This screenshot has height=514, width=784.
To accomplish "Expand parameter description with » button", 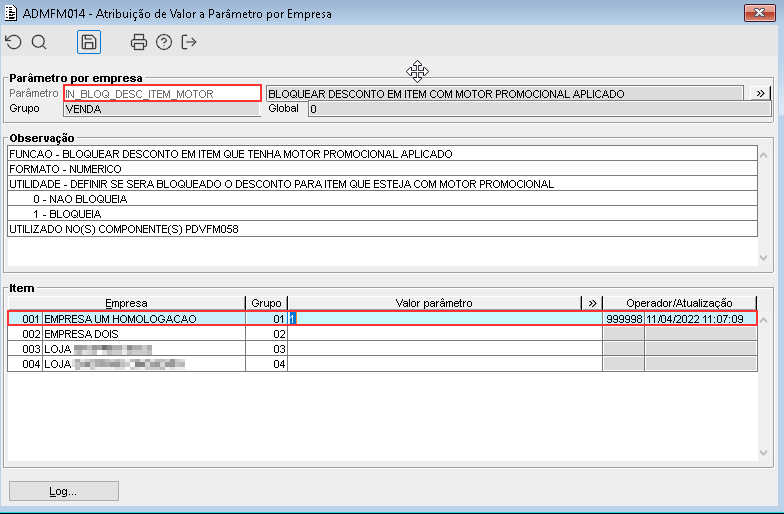I will point(760,94).
